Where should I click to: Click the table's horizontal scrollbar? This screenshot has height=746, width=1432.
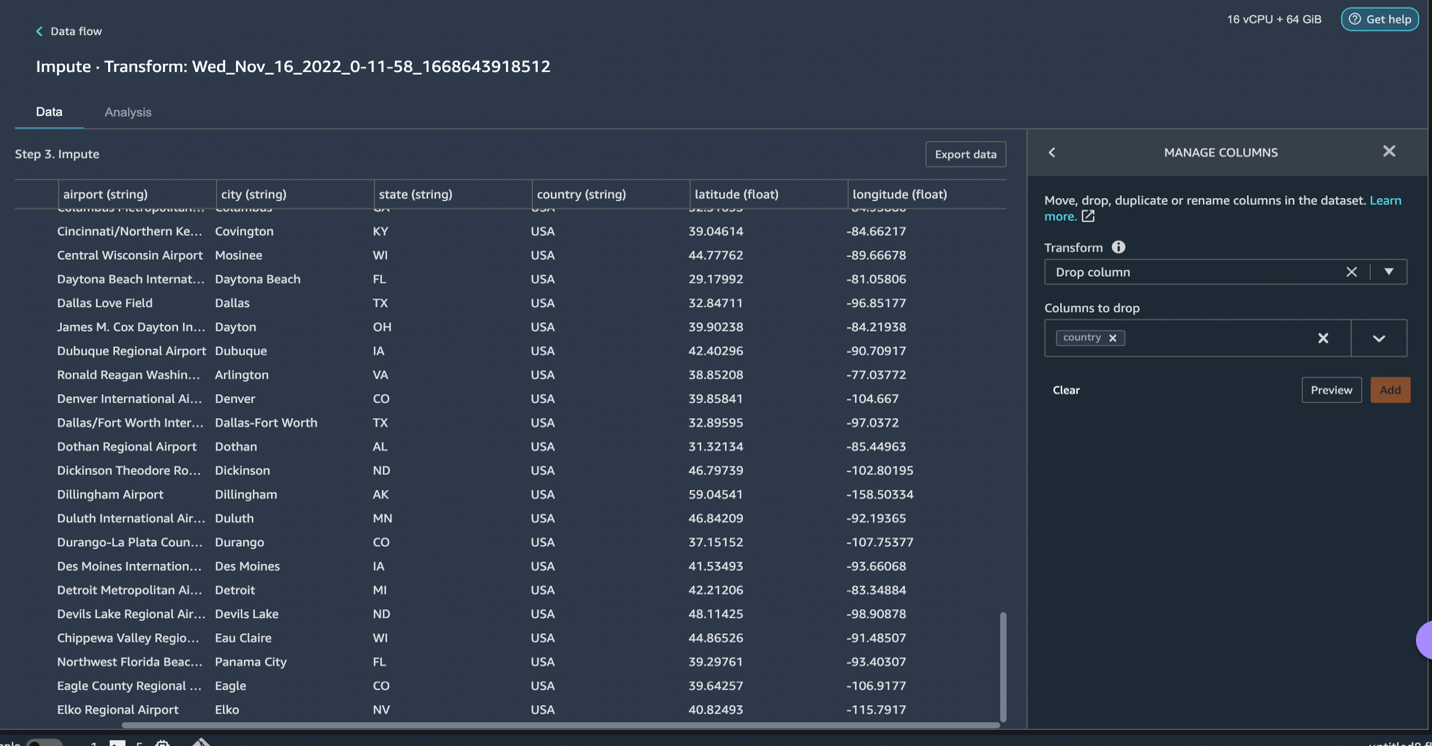coord(560,725)
